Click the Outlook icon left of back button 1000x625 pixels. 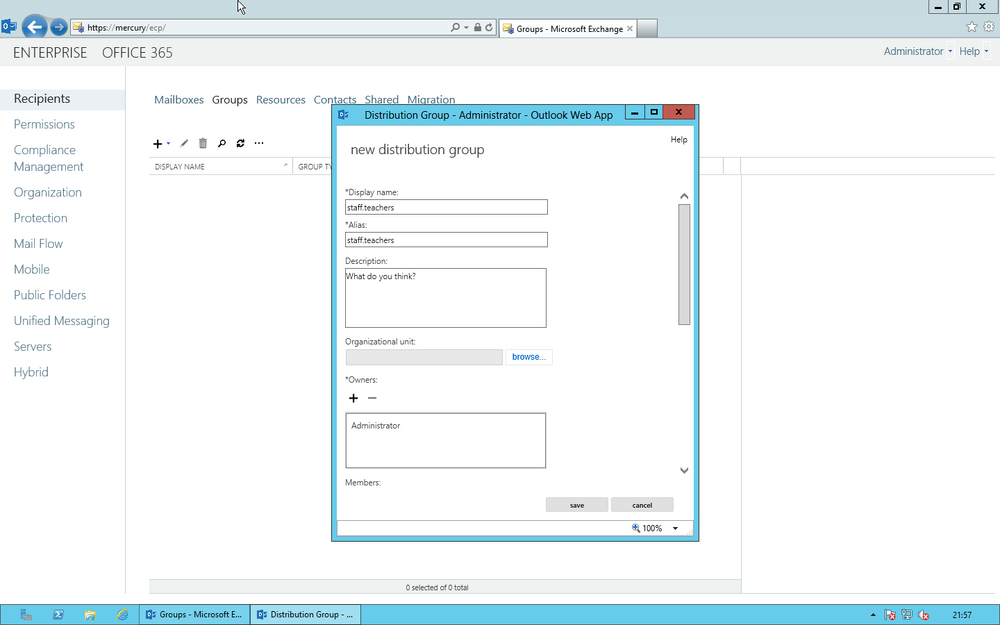tap(9, 27)
